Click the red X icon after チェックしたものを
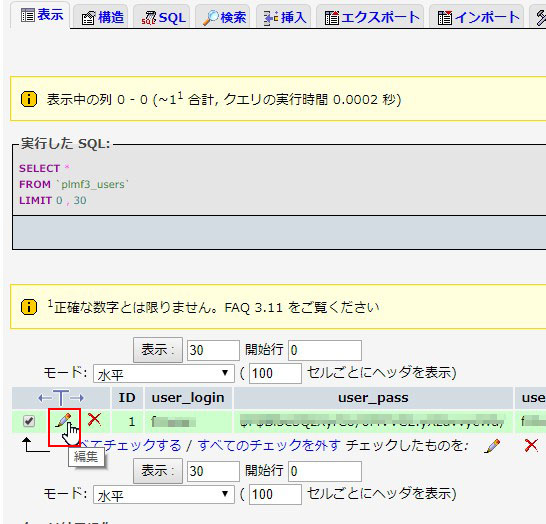The width and height of the screenshot is (546, 524). 531,445
